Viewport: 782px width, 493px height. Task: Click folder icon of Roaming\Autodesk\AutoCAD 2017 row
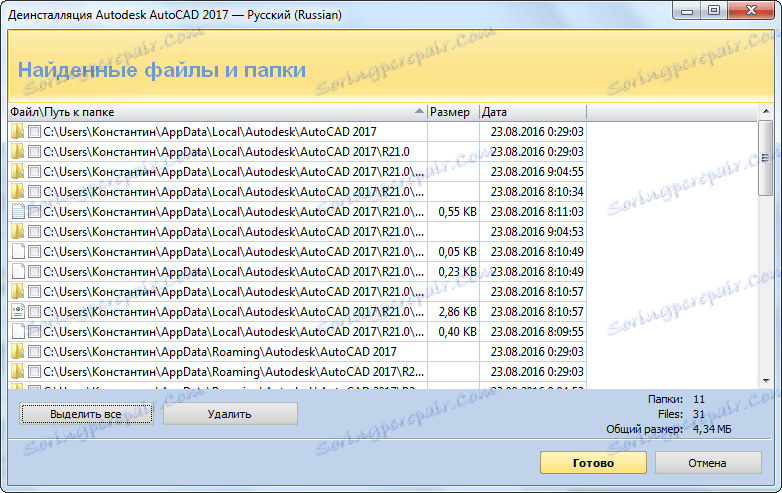click(x=17, y=351)
